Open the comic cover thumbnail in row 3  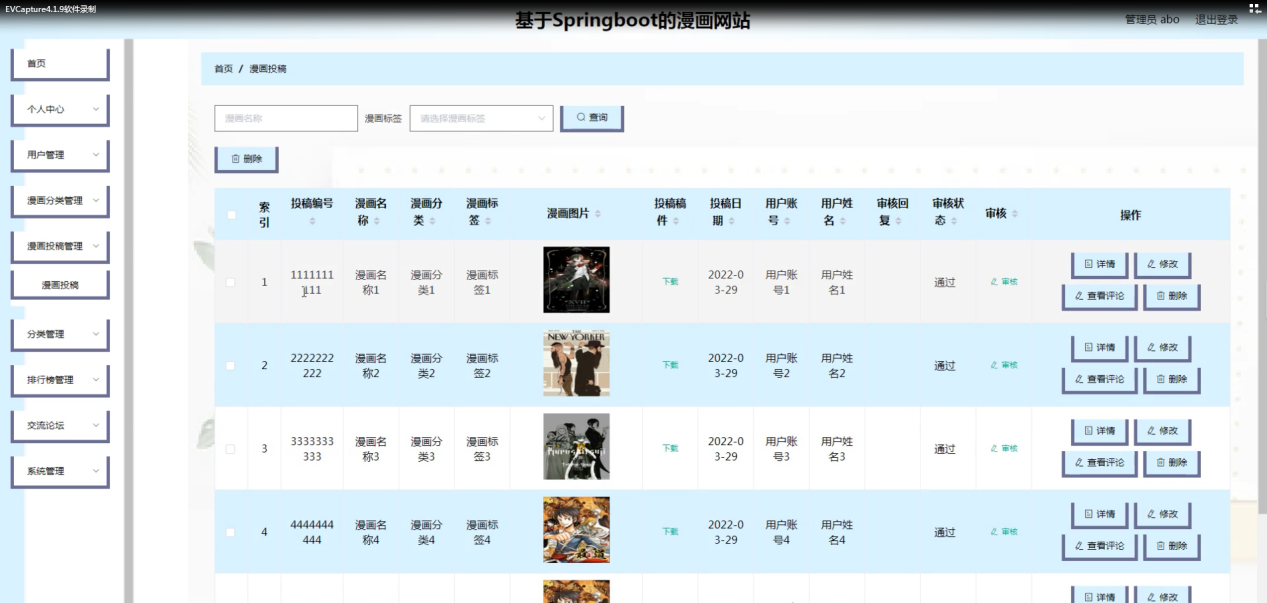pos(576,447)
